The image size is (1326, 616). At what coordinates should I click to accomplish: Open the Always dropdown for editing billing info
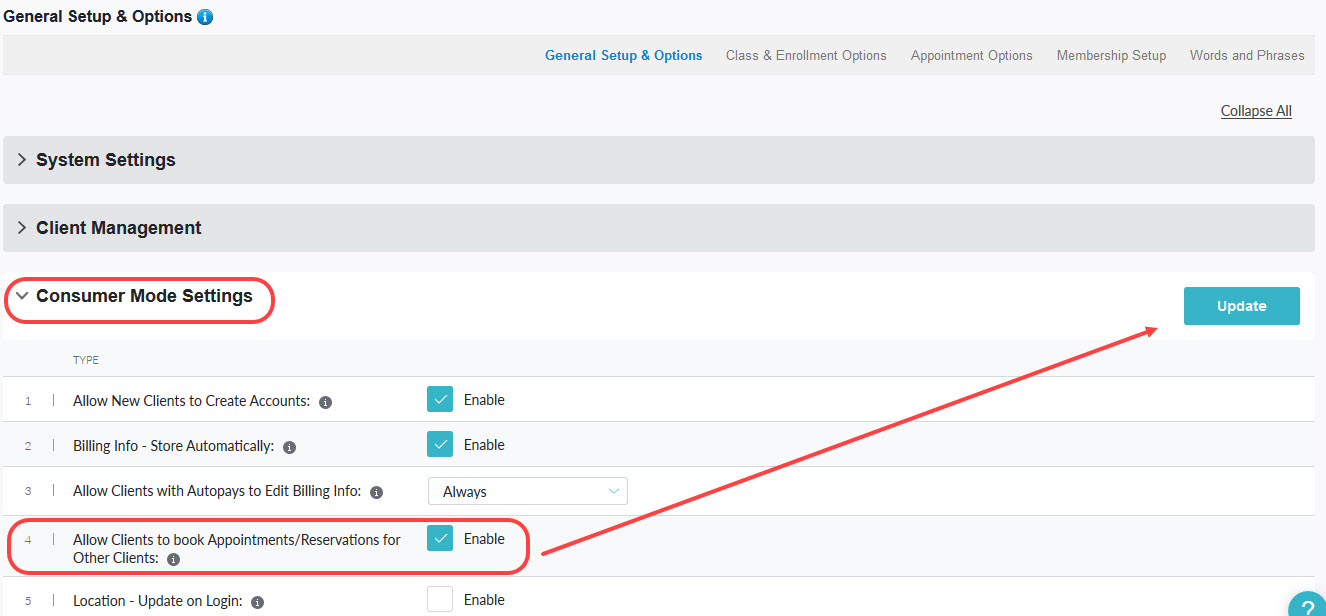point(527,491)
